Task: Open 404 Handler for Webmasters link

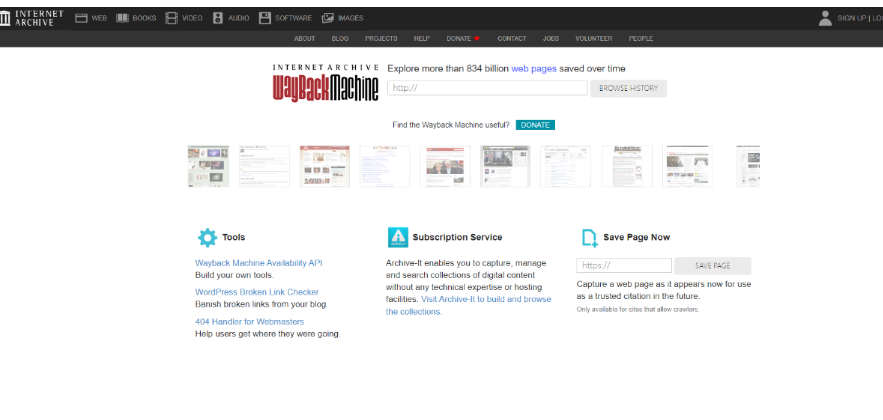Action: click(249, 322)
